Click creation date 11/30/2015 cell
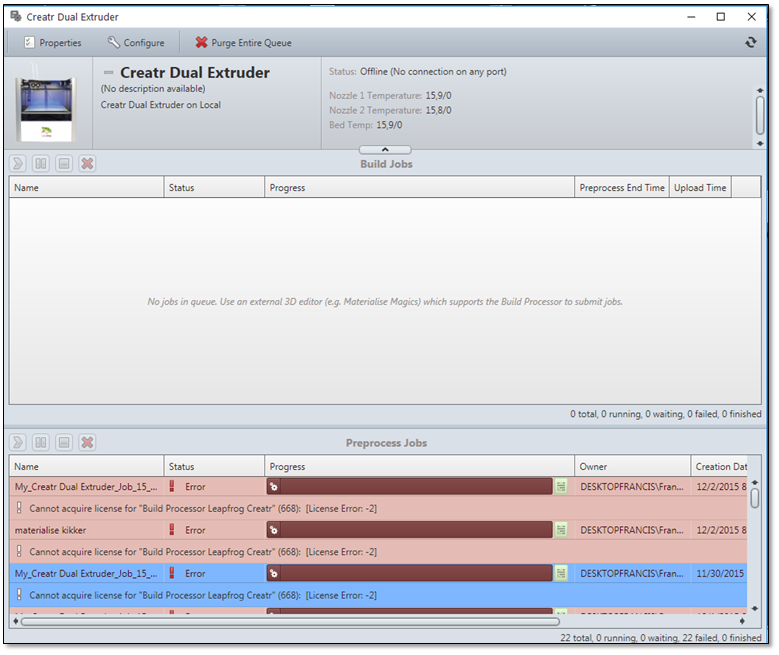The width and height of the screenshot is (779, 655). click(x=720, y=573)
